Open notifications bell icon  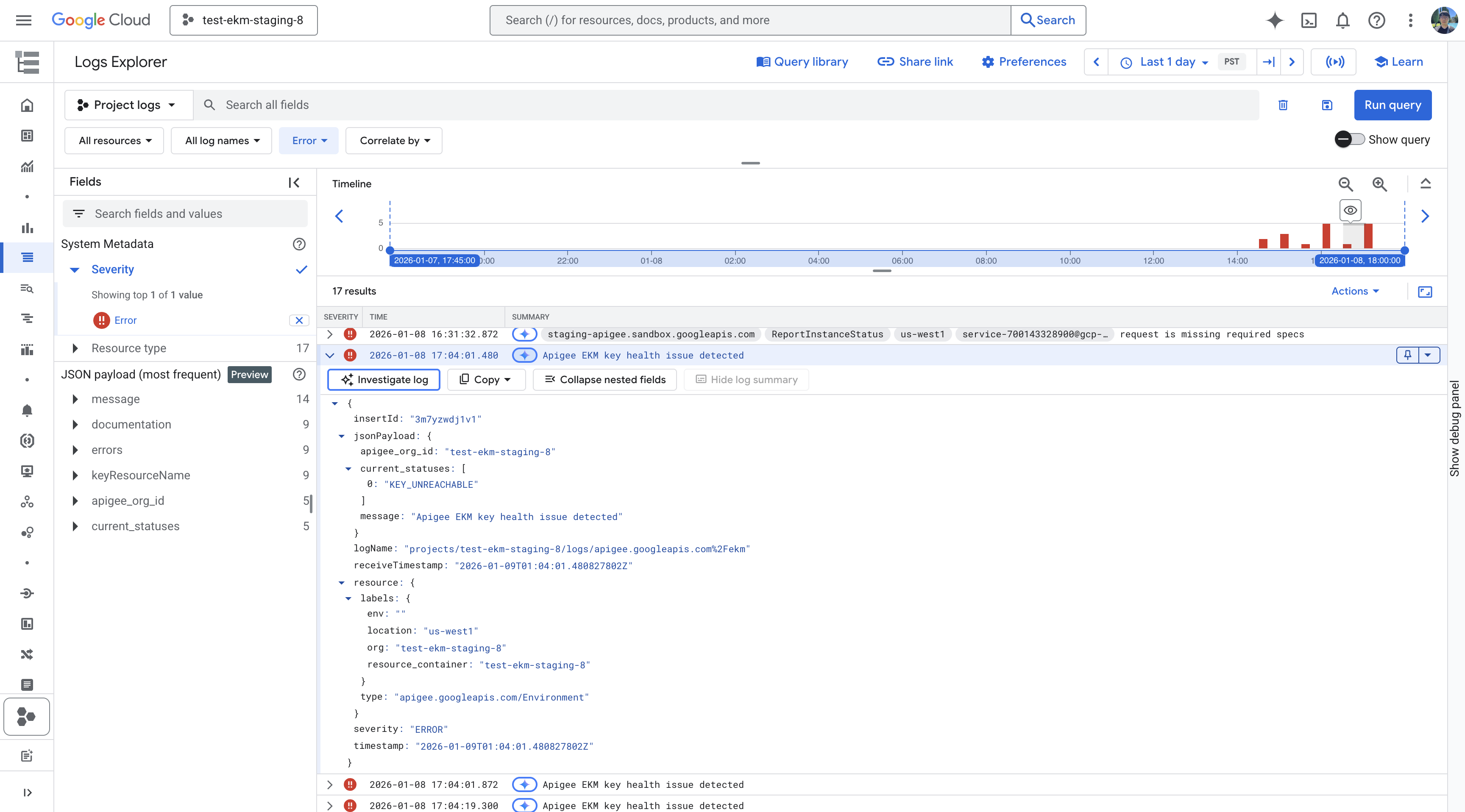[x=1343, y=20]
